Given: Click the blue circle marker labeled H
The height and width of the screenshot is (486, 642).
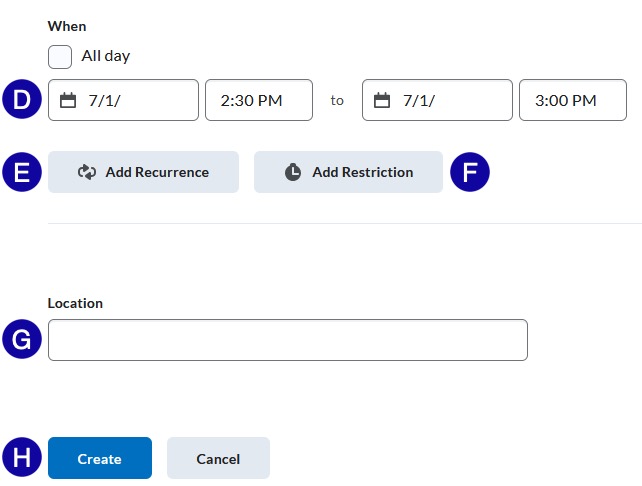Looking at the screenshot, I should [22, 457].
